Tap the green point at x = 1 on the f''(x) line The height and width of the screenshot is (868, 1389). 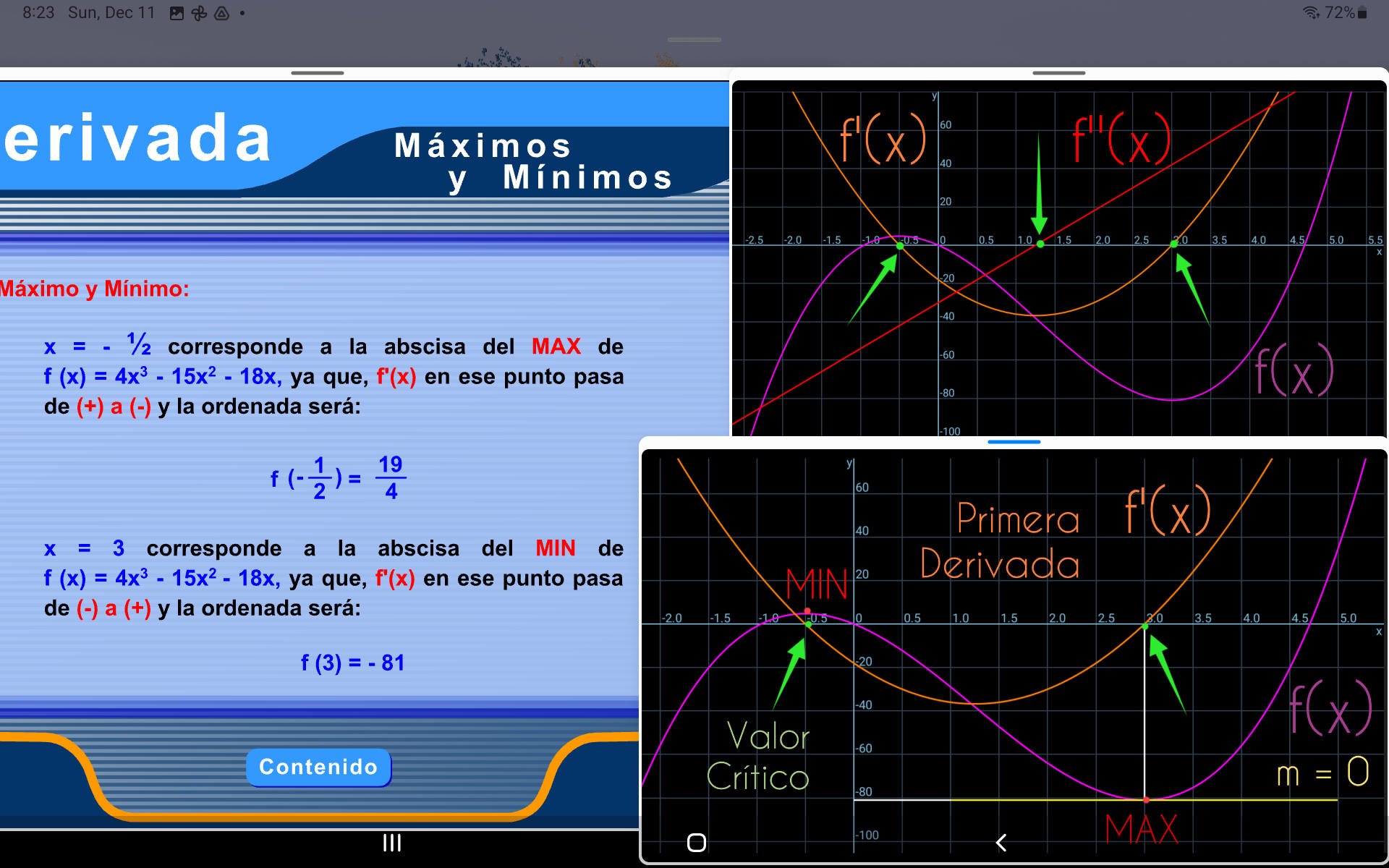pos(1040,244)
